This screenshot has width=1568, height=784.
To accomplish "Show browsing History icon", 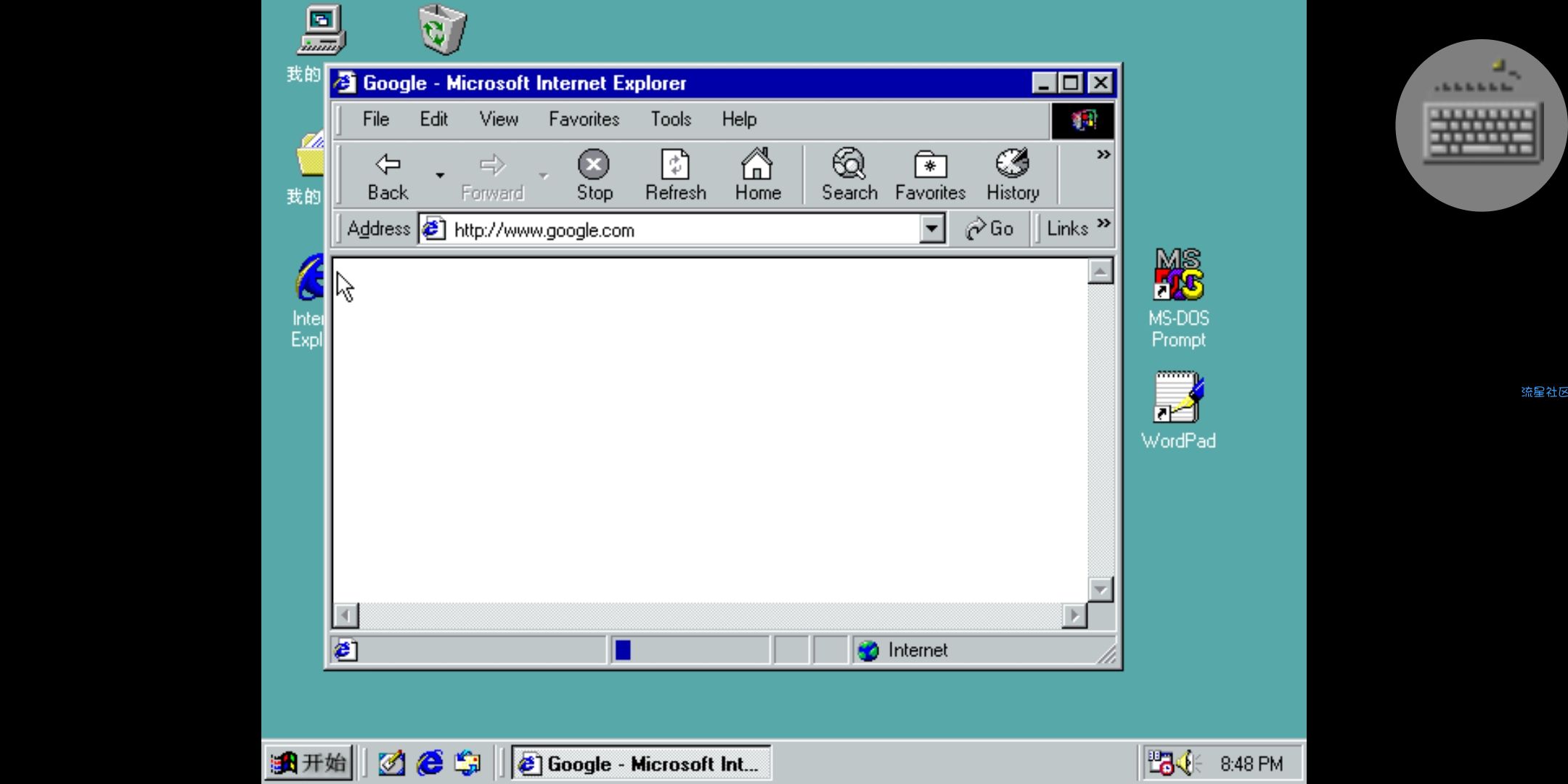I will 1013,176.
